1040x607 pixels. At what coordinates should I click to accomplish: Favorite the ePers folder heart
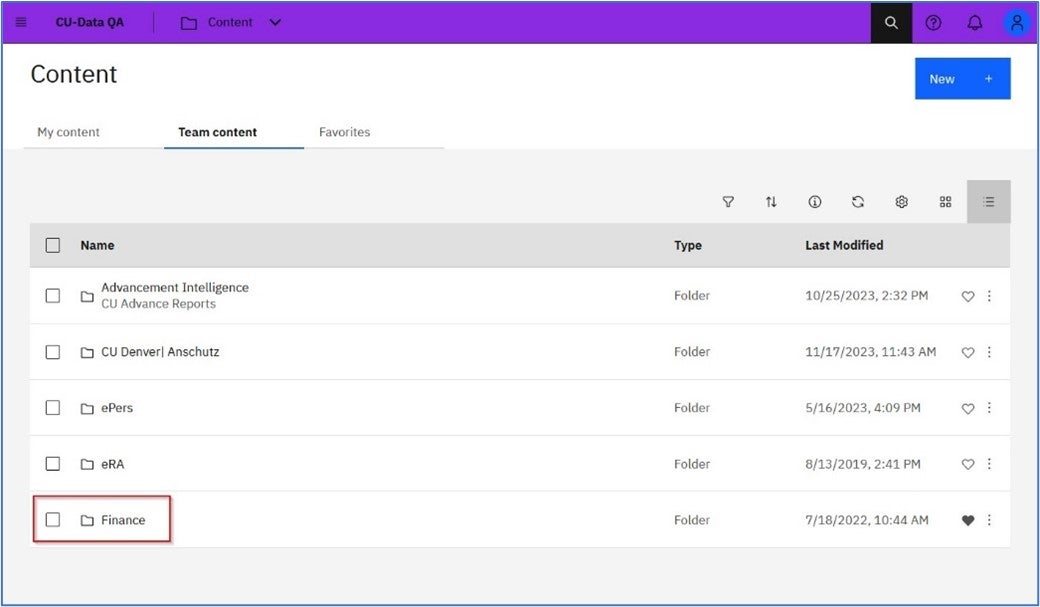click(x=968, y=409)
